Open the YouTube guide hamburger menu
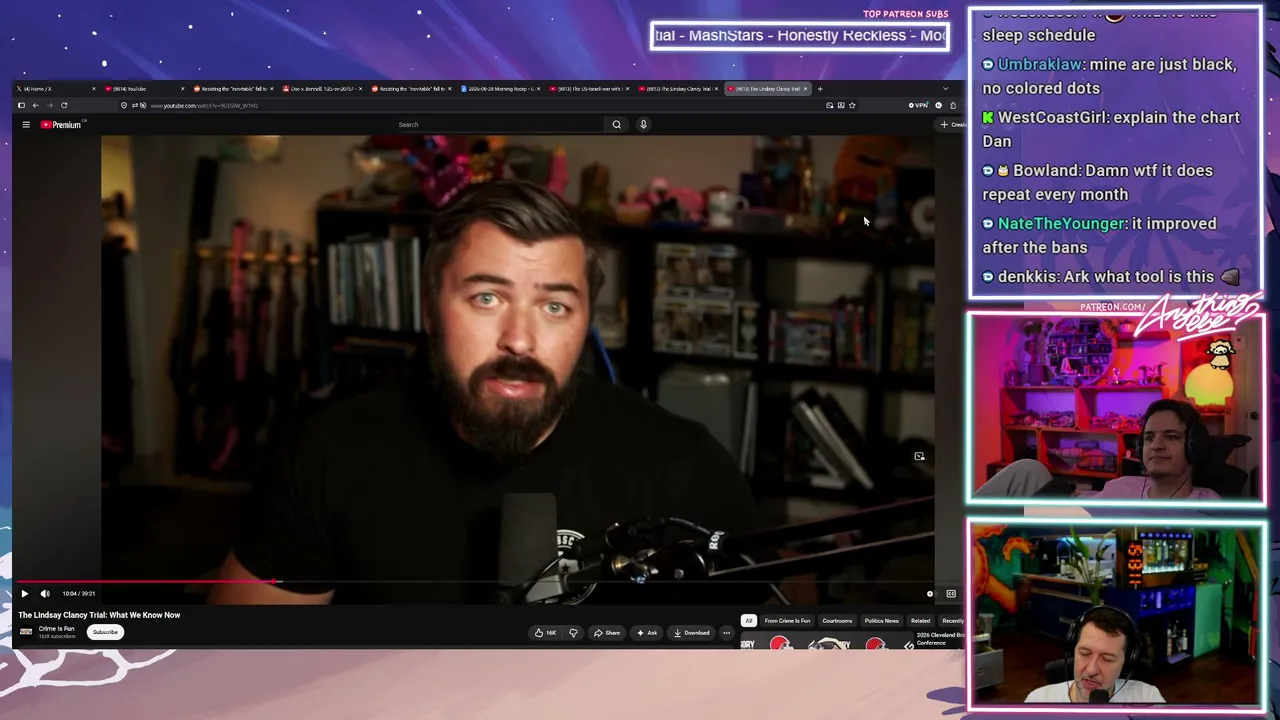The image size is (1280, 720). 26,125
